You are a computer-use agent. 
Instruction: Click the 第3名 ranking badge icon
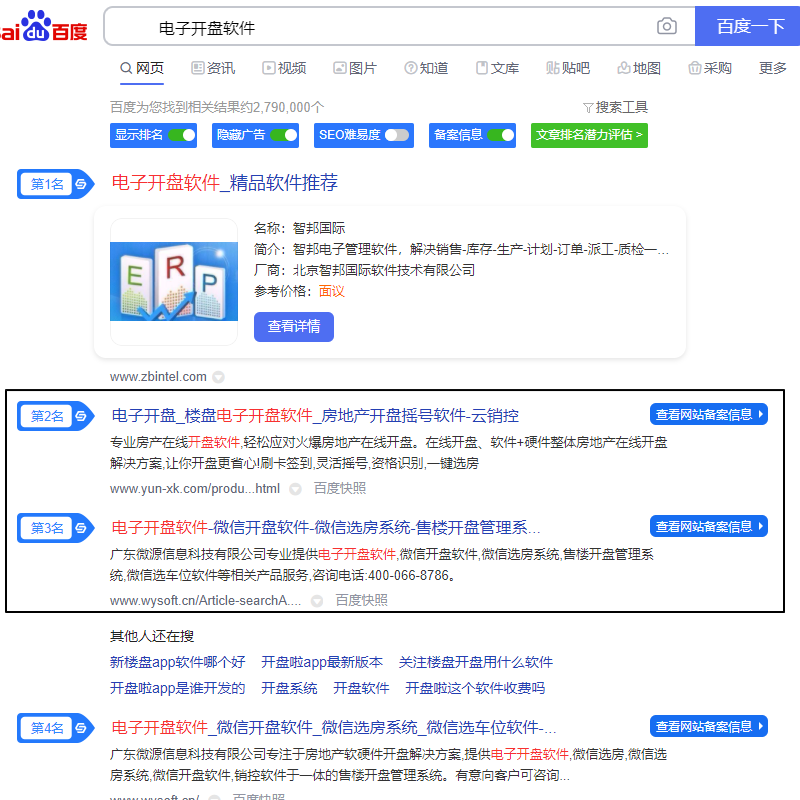56,528
